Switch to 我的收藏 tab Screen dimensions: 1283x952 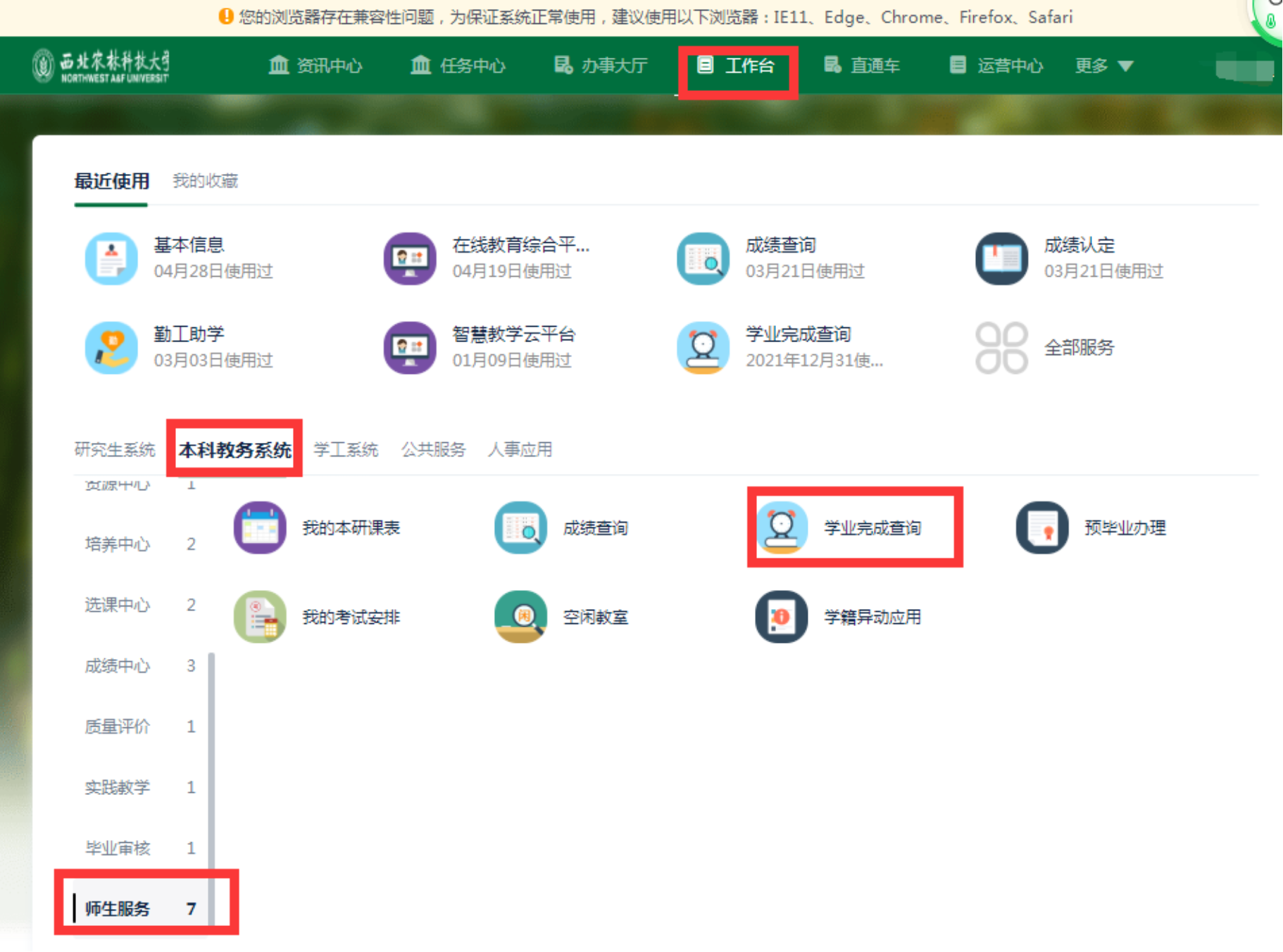pyautogui.click(x=205, y=181)
